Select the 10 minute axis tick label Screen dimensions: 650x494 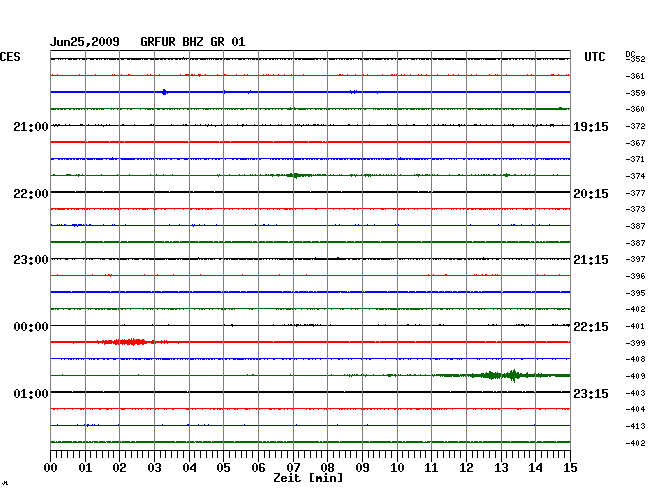tap(397, 468)
